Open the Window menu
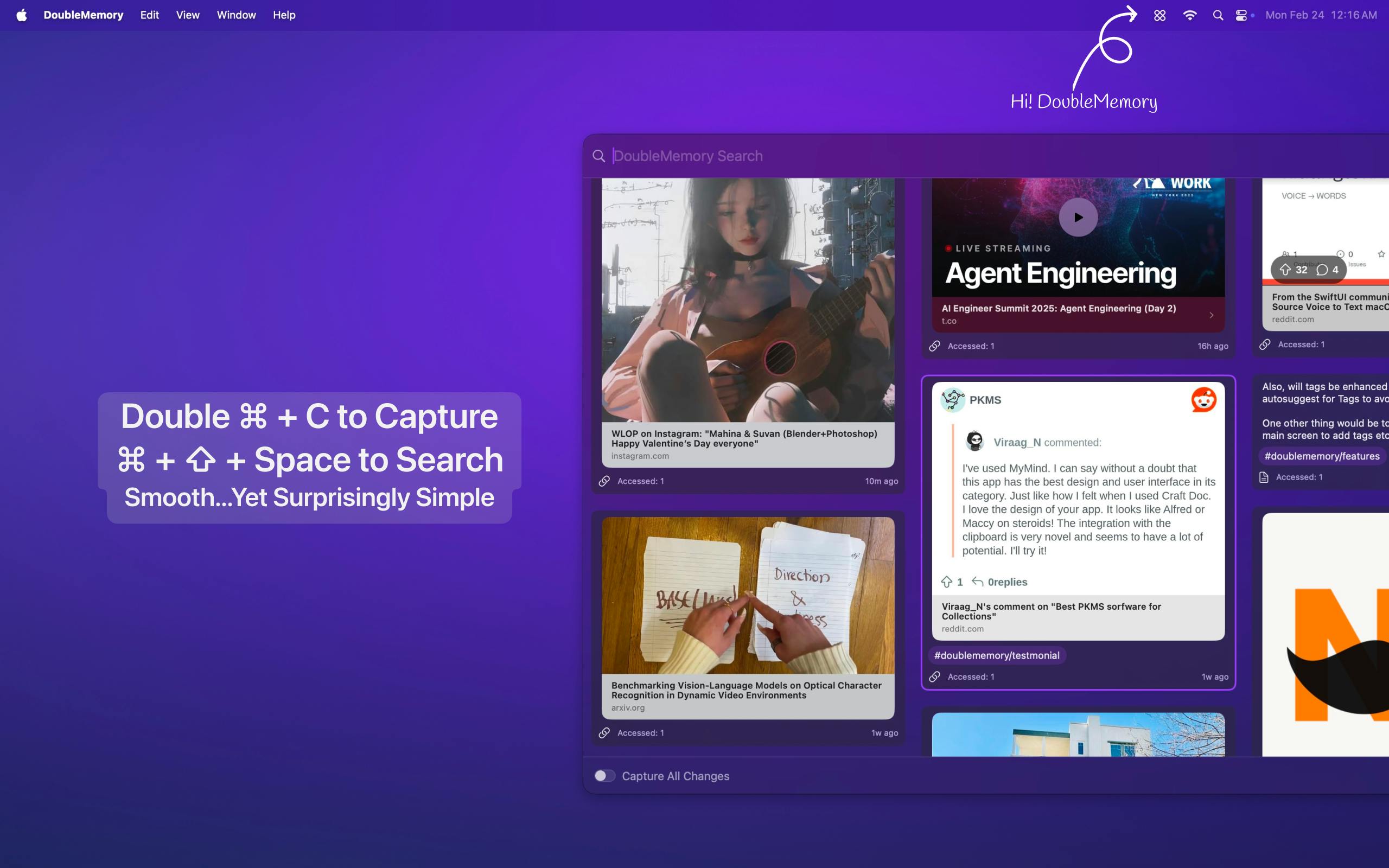 pyautogui.click(x=236, y=15)
